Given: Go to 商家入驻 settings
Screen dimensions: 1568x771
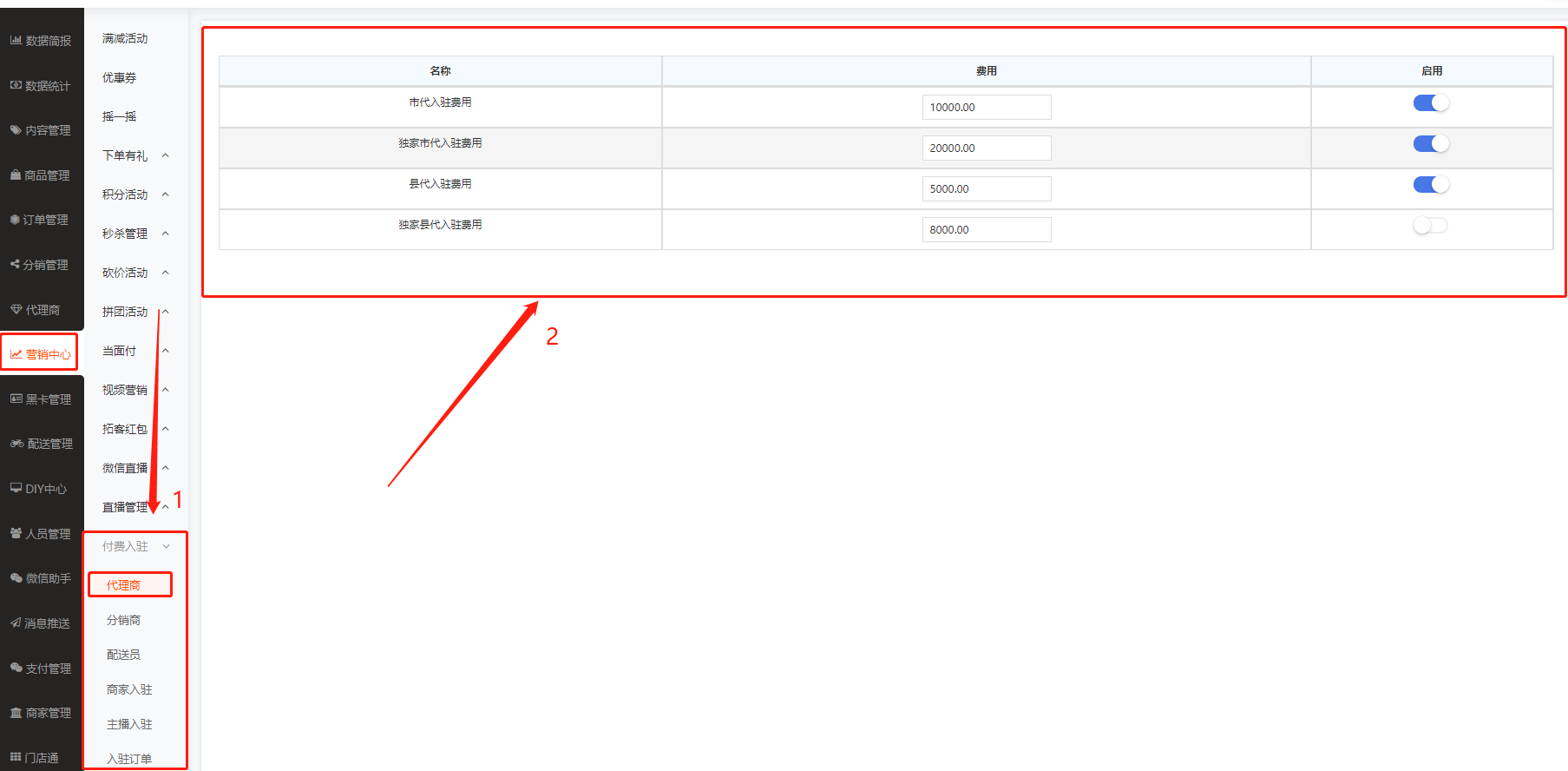Looking at the screenshot, I should click(128, 689).
